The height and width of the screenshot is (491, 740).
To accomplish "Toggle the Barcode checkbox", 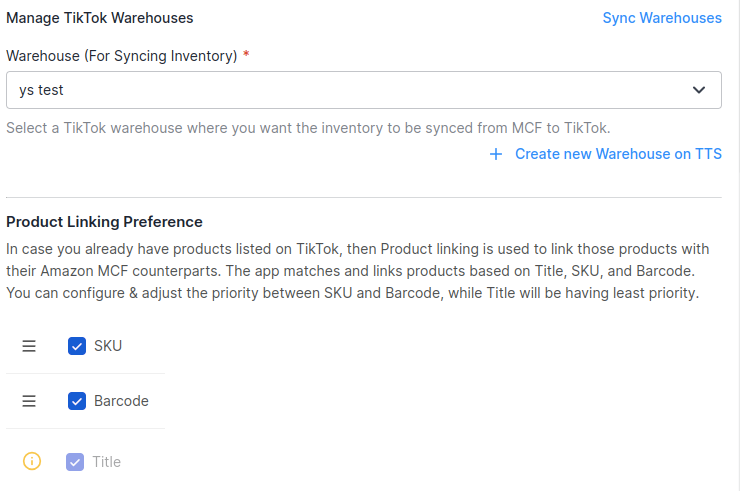I will tap(77, 401).
